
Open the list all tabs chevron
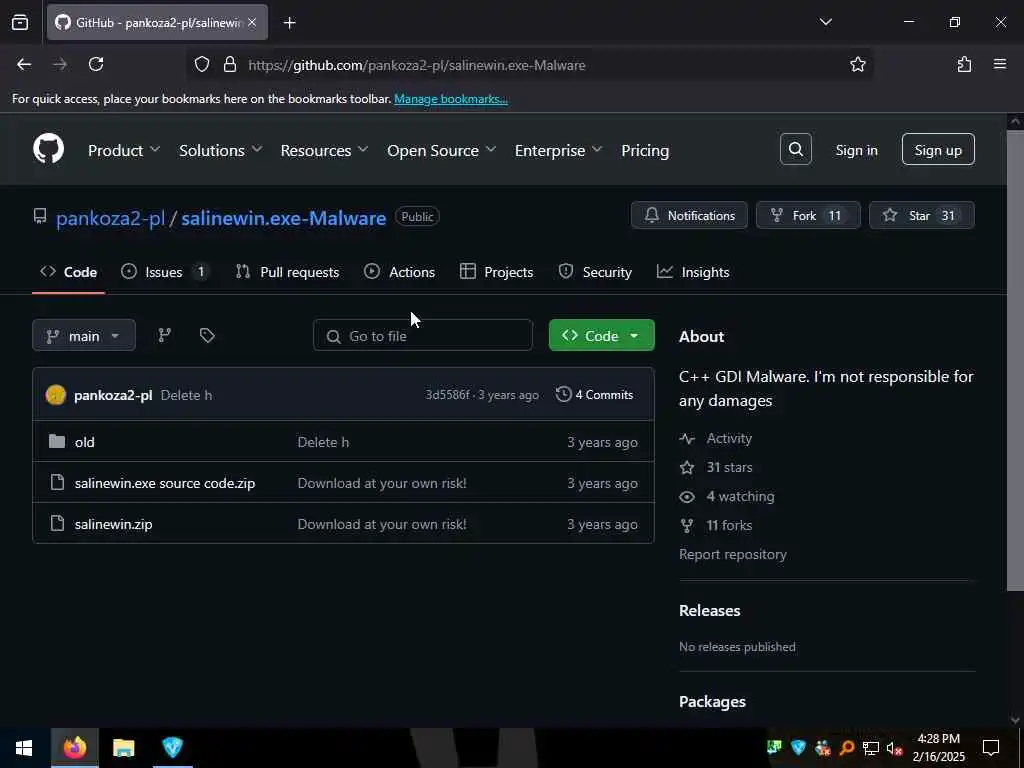(x=825, y=22)
